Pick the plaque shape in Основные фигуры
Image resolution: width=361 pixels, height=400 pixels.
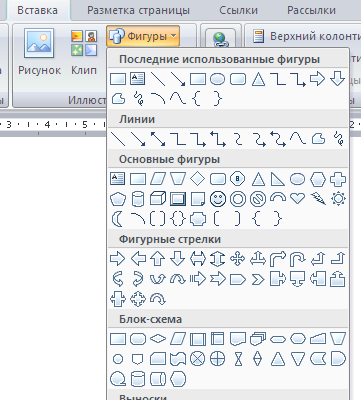pos(198,219)
